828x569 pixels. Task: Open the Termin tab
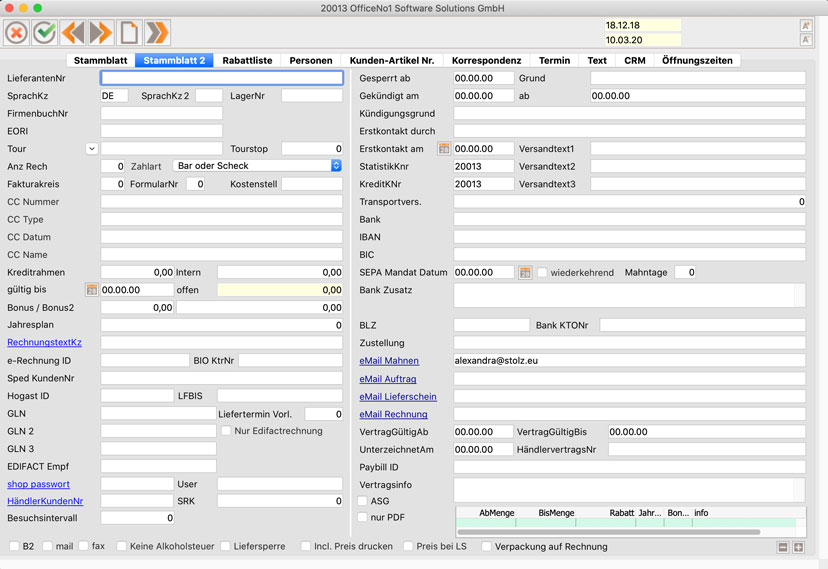[x=554, y=60]
